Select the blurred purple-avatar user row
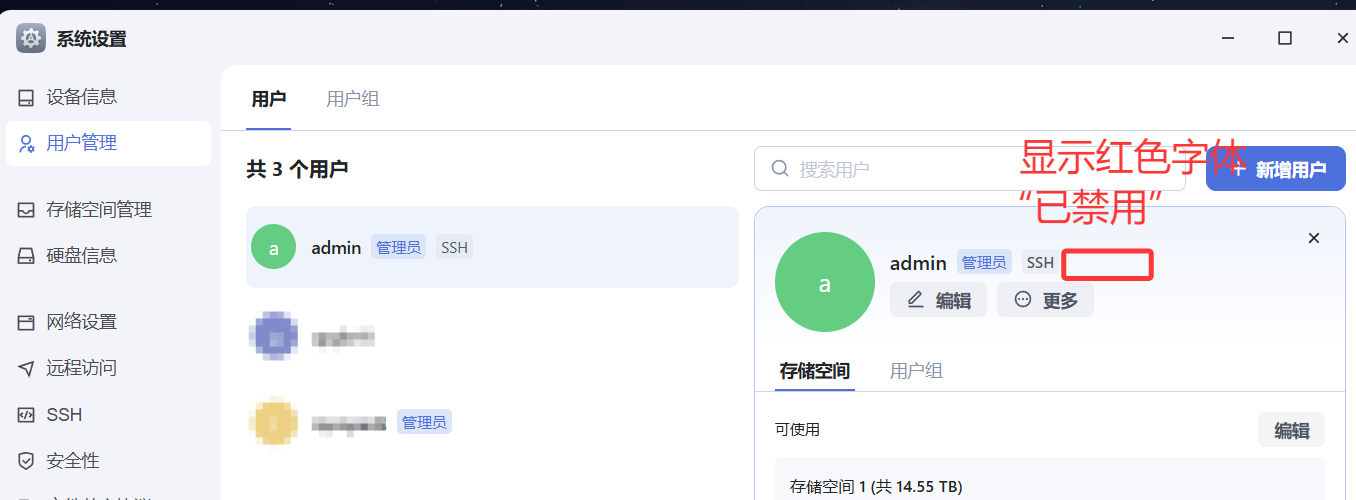The width and height of the screenshot is (1356, 500). click(492, 336)
